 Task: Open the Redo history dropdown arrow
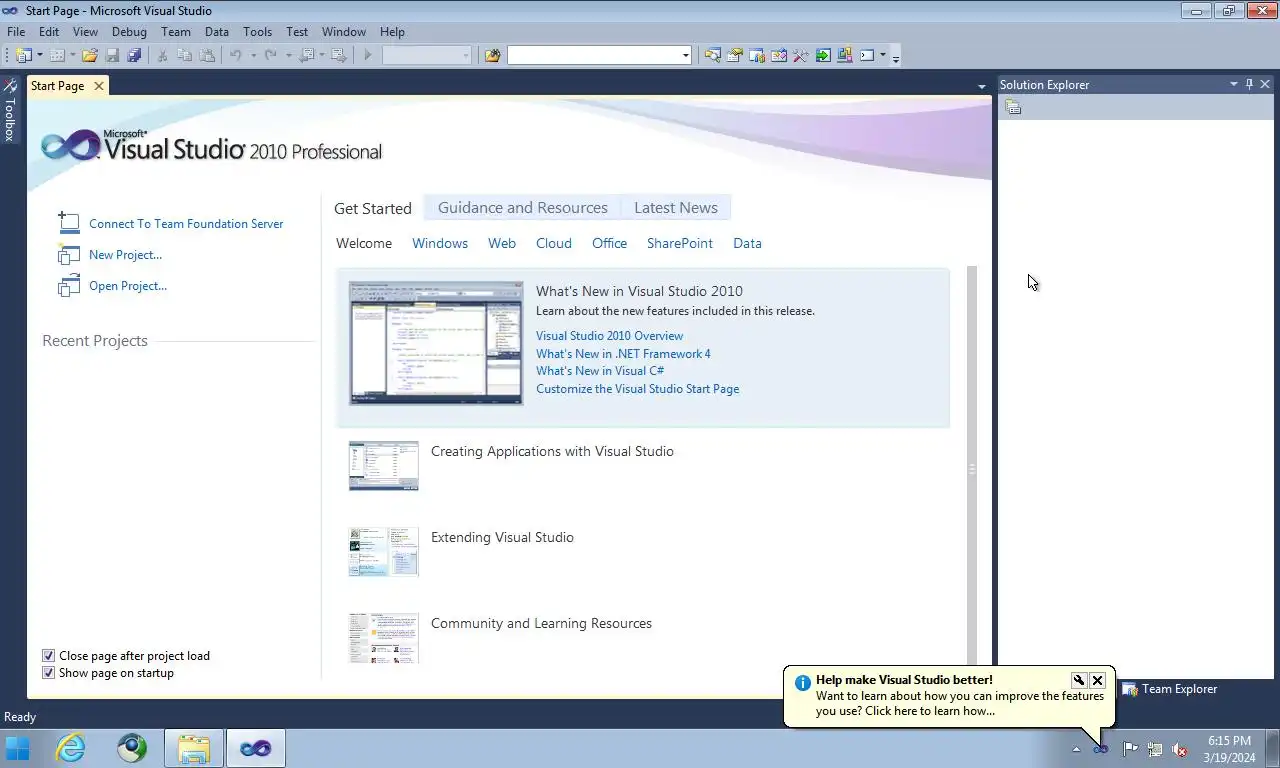tap(287, 56)
